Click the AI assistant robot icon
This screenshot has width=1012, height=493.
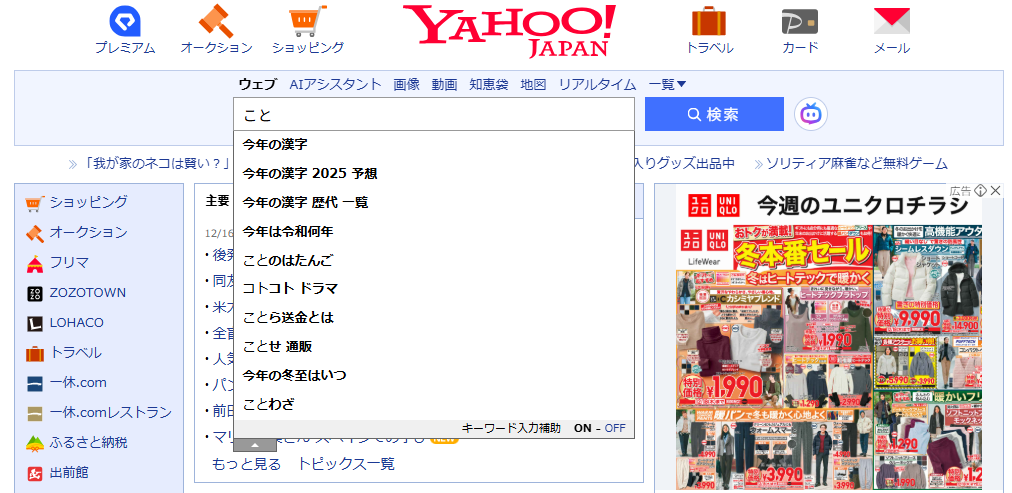[811, 114]
